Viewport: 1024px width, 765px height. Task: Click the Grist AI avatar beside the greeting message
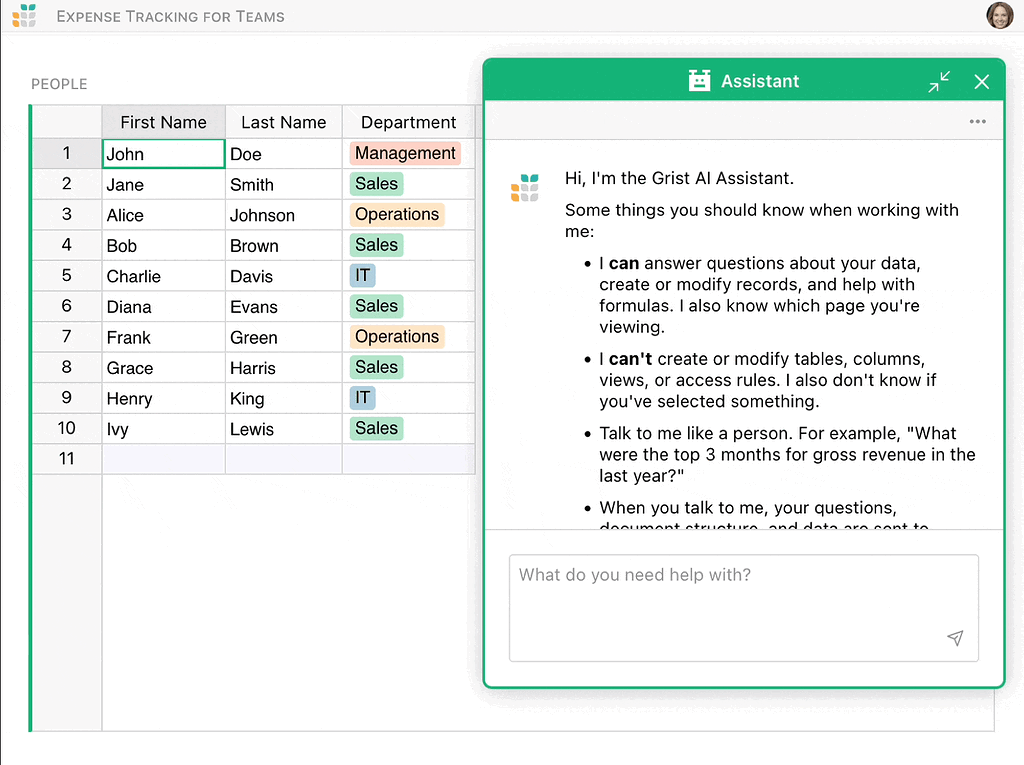coord(524,187)
